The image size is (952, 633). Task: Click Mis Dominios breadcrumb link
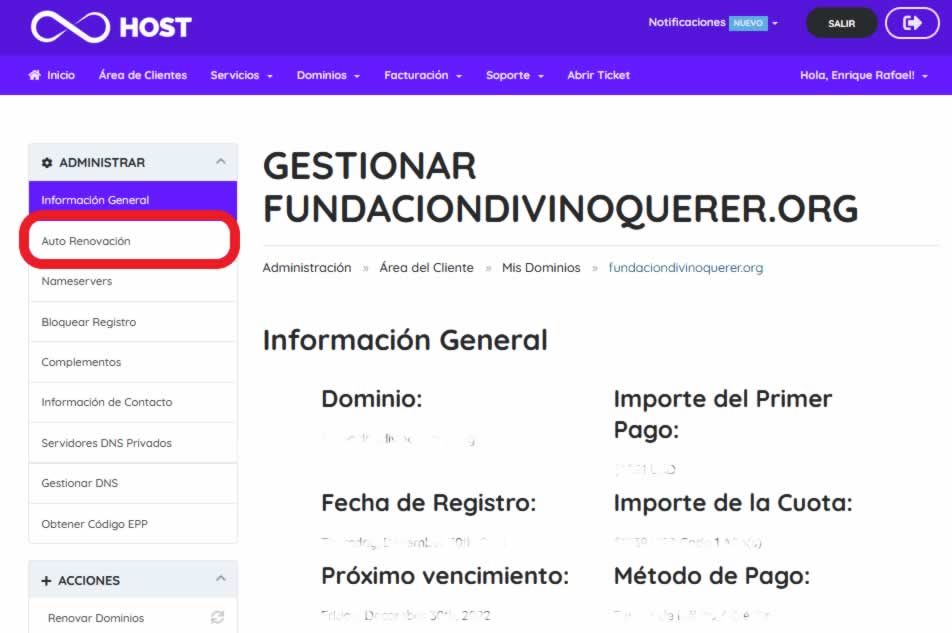pyautogui.click(x=541, y=268)
